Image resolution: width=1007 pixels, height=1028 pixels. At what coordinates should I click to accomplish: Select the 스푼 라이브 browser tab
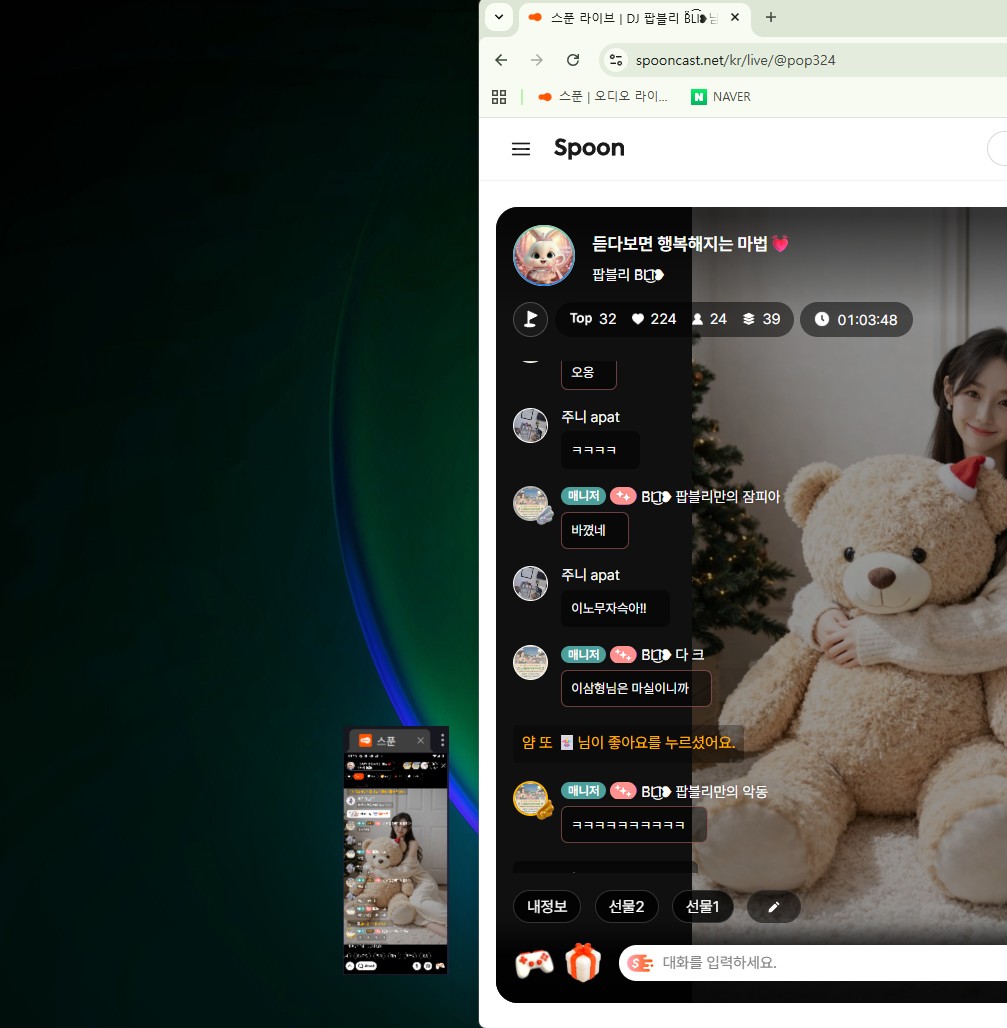pos(630,17)
